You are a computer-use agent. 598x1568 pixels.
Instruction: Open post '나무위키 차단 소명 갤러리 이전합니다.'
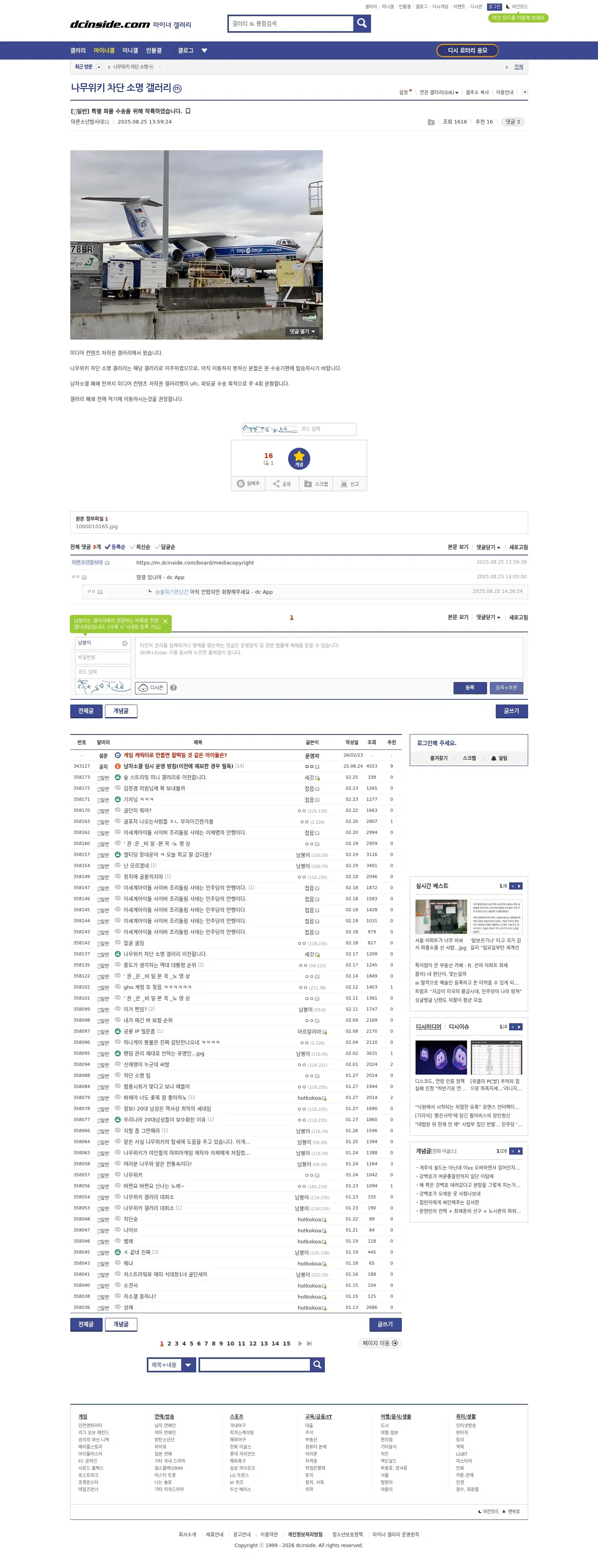click(x=165, y=954)
